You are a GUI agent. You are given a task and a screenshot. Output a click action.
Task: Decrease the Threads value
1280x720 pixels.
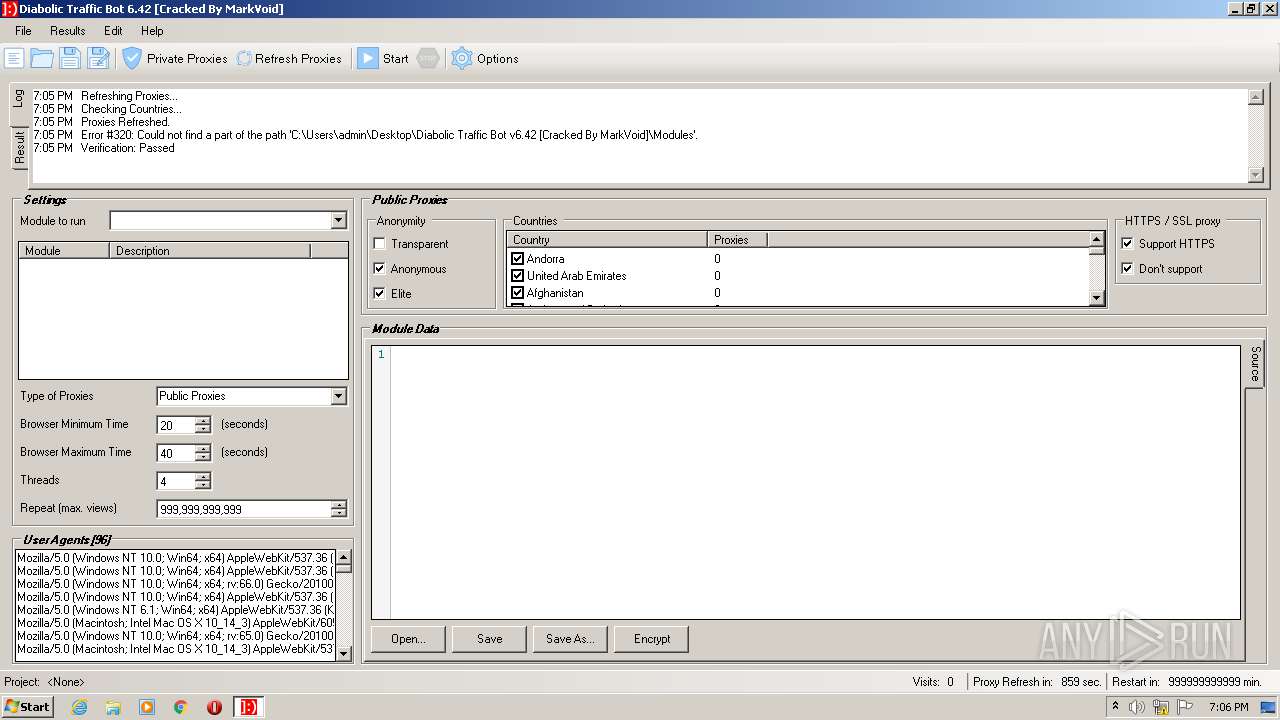coord(203,485)
